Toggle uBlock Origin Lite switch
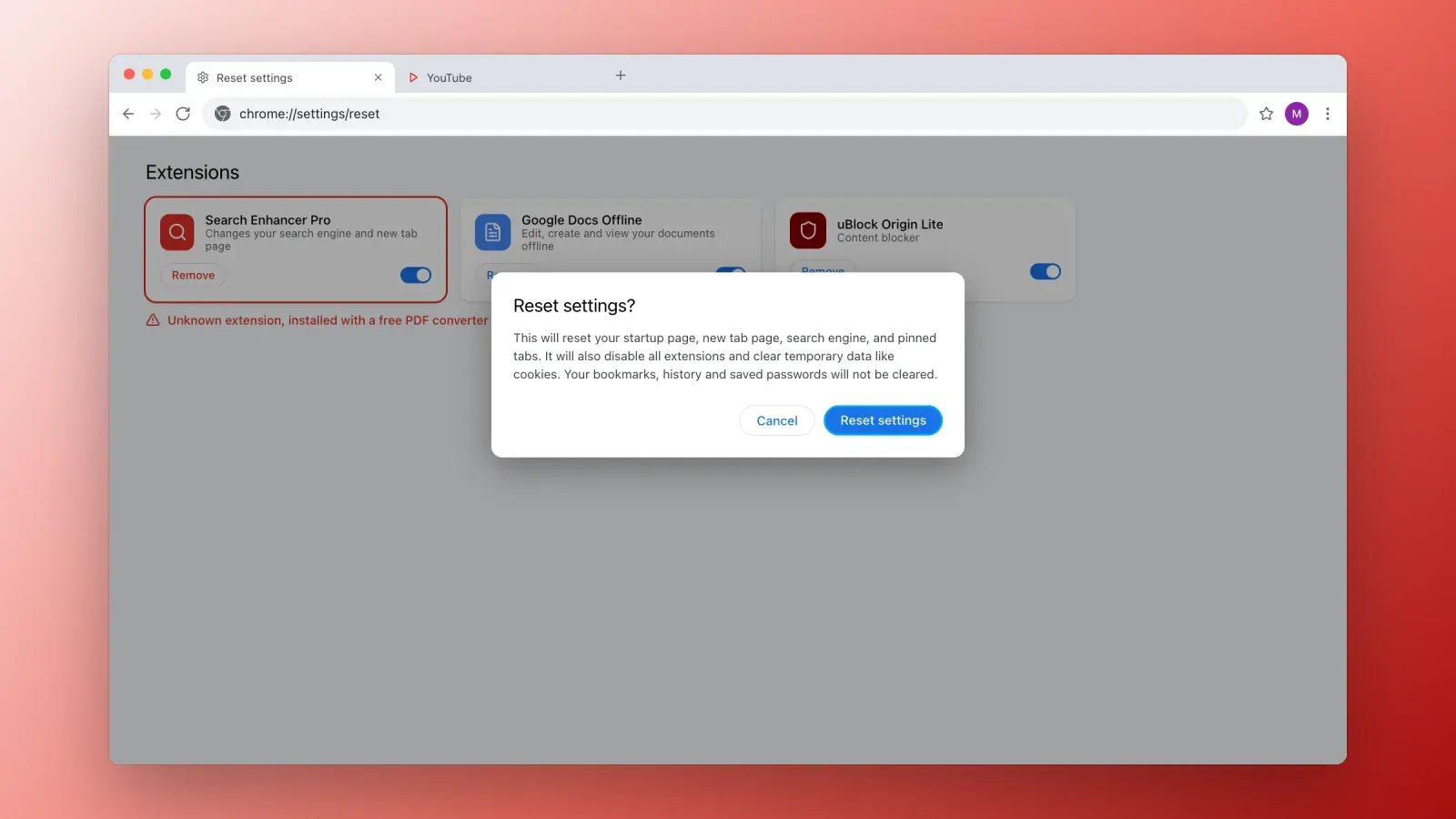The width and height of the screenshot is (1456, 819). [1045, 271]
